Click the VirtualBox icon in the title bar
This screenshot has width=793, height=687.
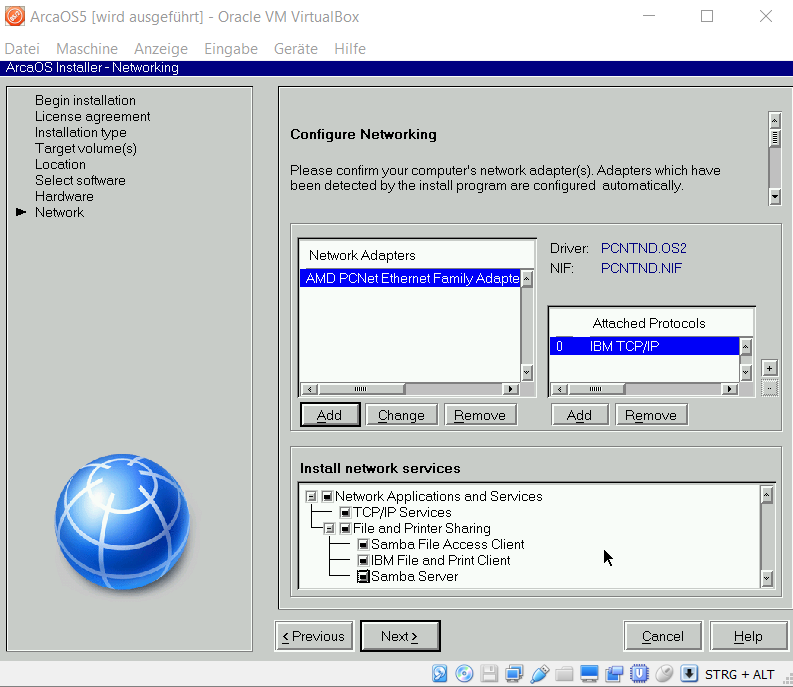(x=15, y=16)
